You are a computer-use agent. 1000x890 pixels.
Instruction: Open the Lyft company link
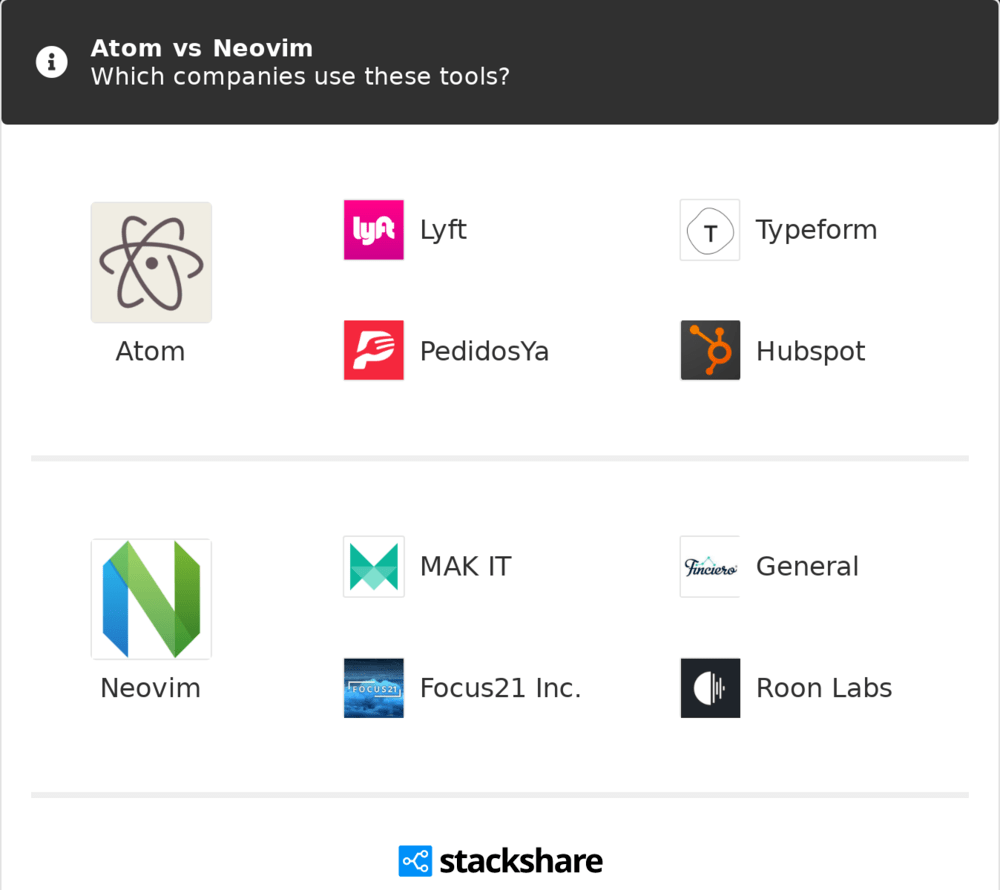tap(443, 230)
